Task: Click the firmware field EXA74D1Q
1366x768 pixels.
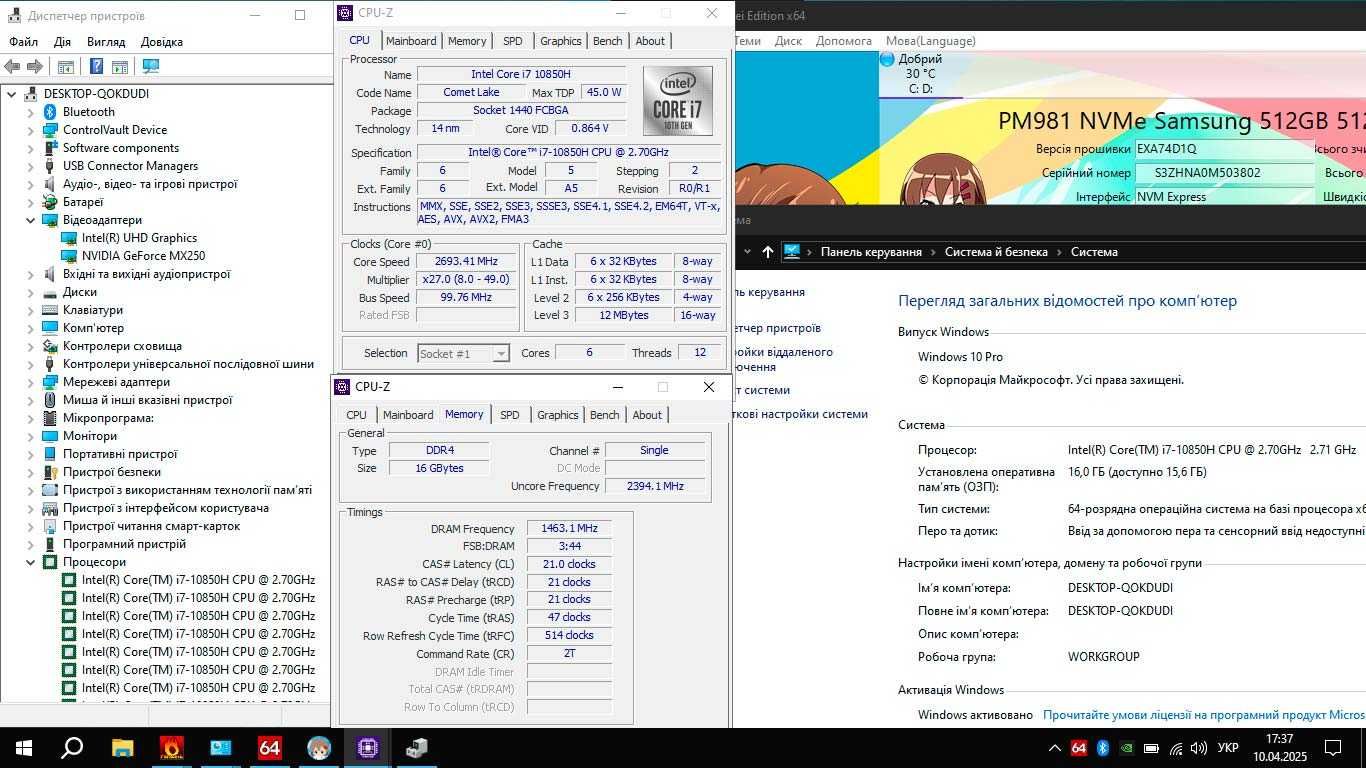Action: (x=1224, y=149)
